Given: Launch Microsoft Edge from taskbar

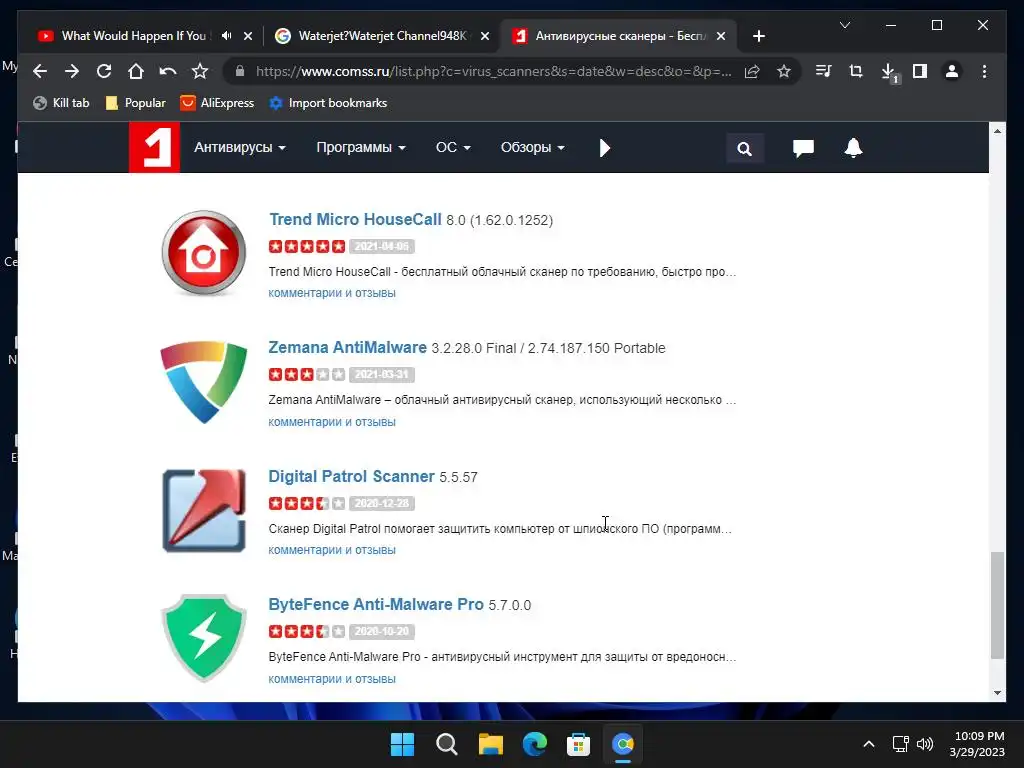Looking at the screenshot, I should click(534, 744).
